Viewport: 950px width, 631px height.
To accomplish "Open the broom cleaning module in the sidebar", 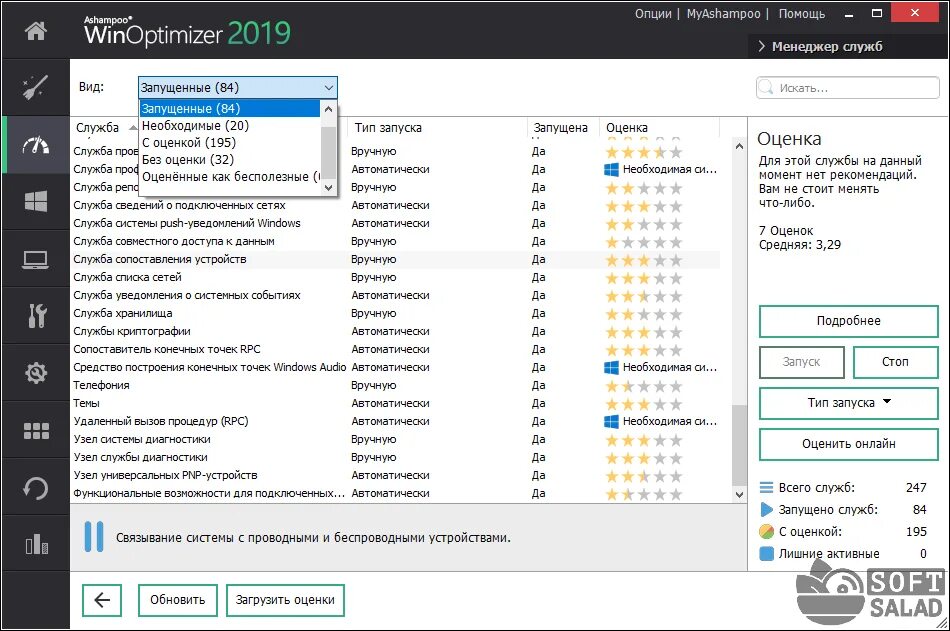I will (x=36, y=87).
